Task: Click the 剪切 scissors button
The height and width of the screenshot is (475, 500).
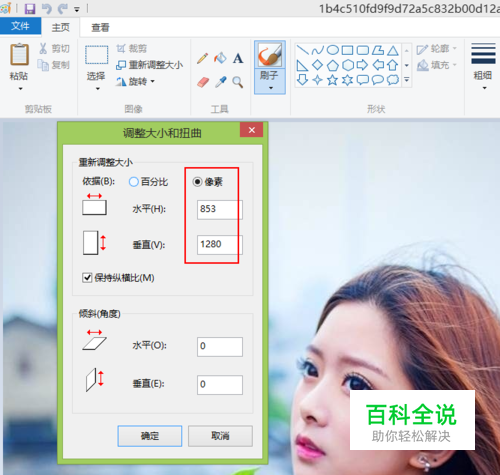Action: [x=54, y=49]
